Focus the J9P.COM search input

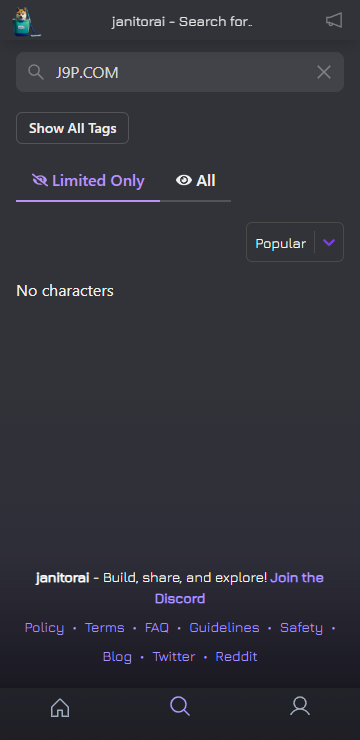[180, 72]
